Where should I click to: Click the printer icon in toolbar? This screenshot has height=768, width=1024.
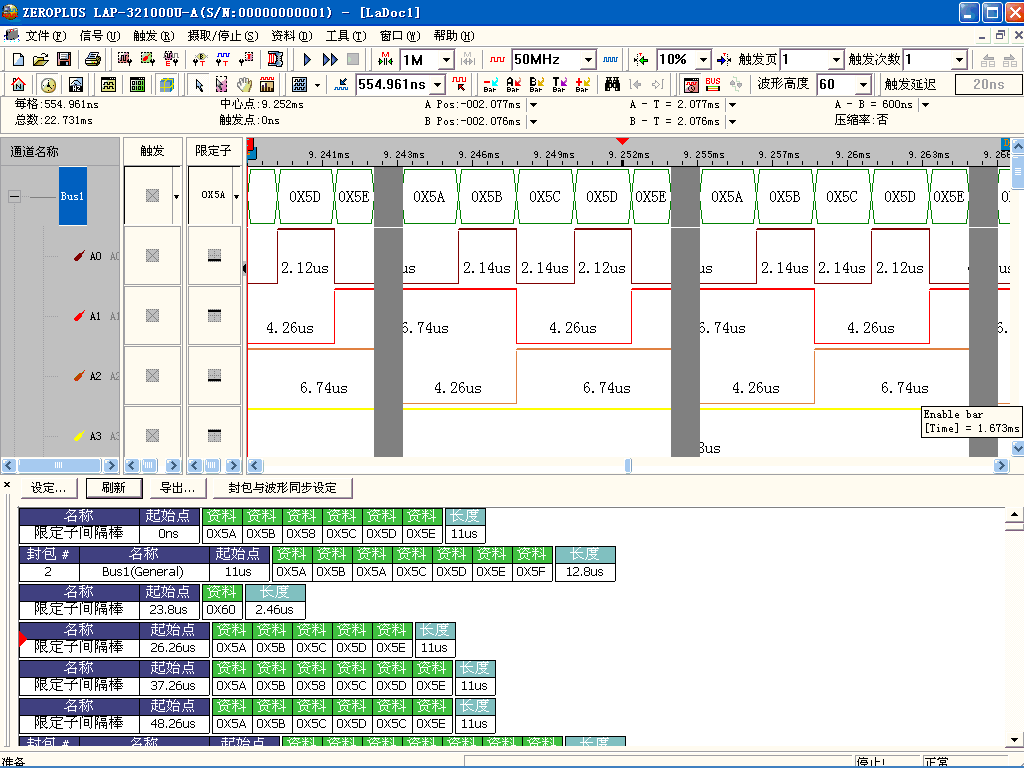click(92, 60)
